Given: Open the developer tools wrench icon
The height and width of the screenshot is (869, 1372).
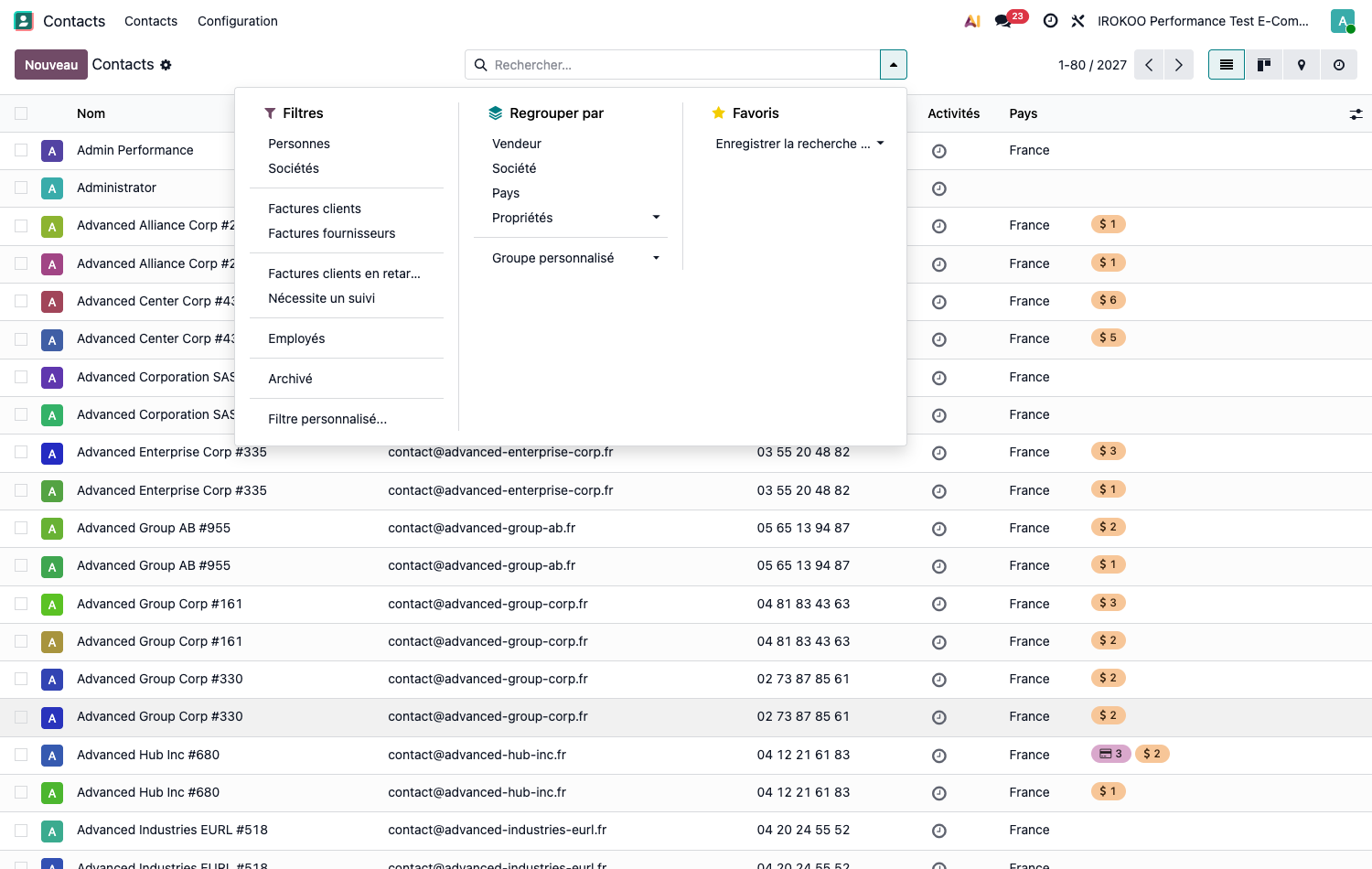Looking at the screenshot, I should (x=1078, y=21).
